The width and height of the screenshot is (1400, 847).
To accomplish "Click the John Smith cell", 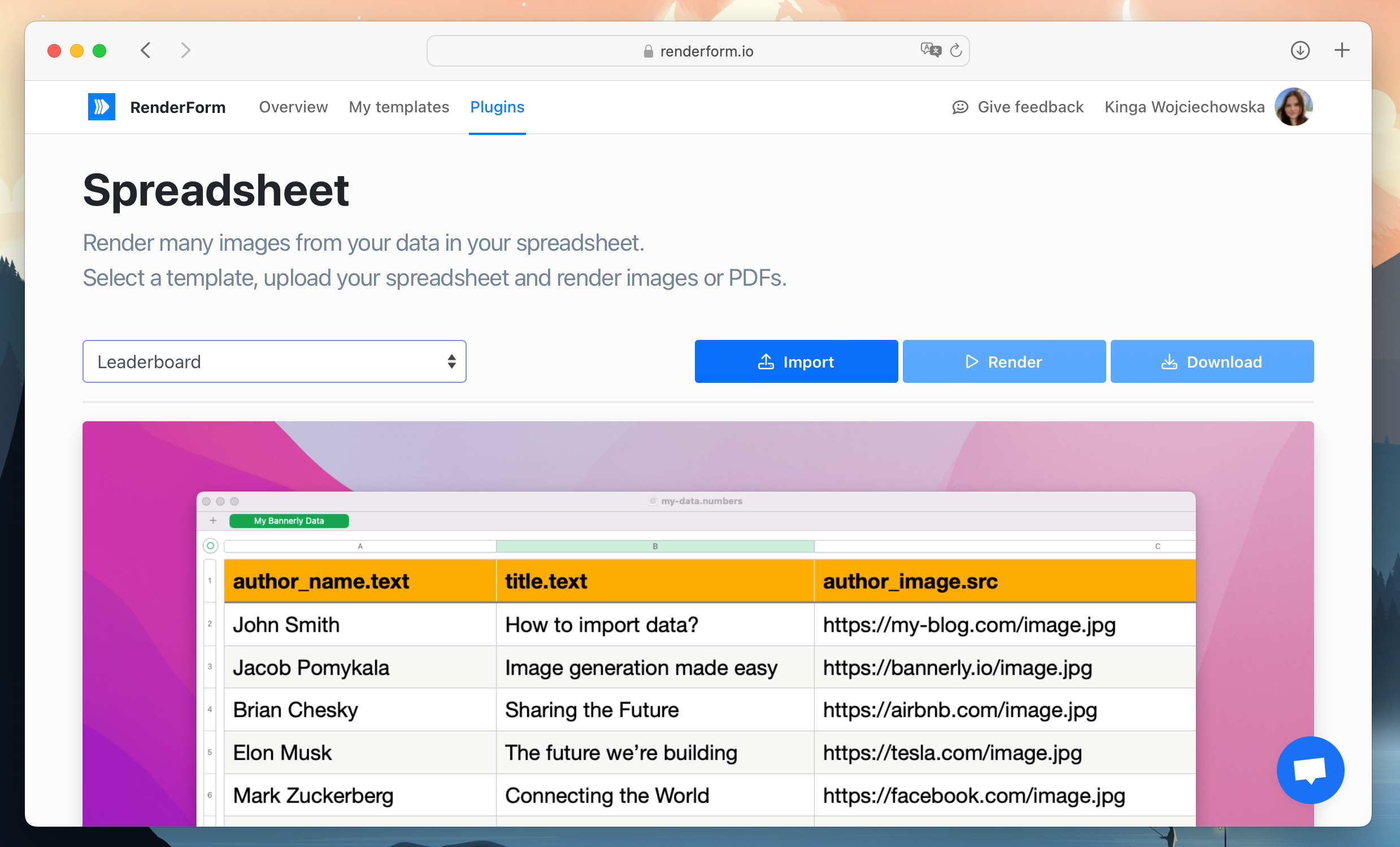I will click(x=360, y=625).
